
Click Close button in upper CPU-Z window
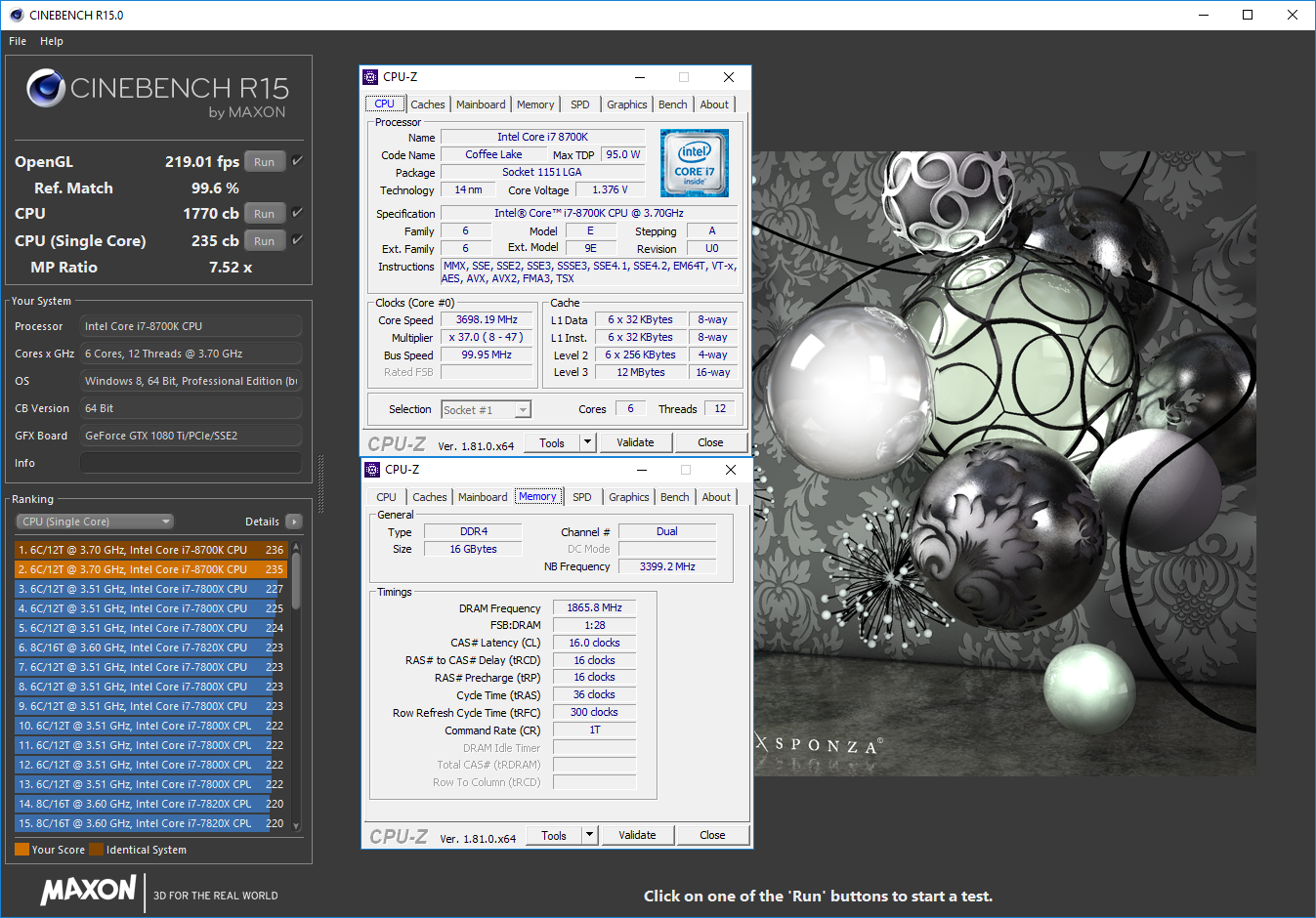coord(710,442)
